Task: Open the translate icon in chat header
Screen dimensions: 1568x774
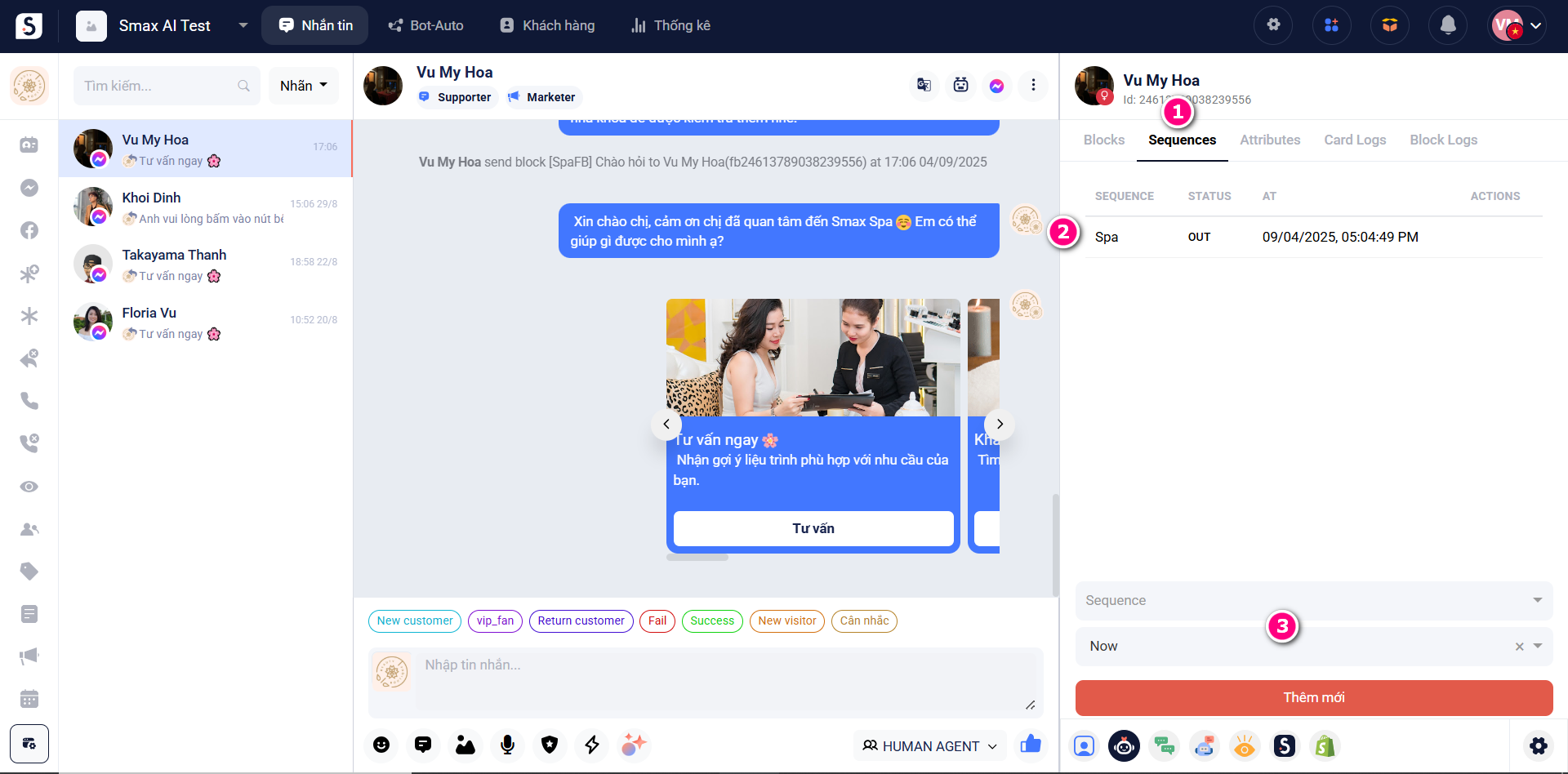Action: pyautogui.click(x=924, y=85)
